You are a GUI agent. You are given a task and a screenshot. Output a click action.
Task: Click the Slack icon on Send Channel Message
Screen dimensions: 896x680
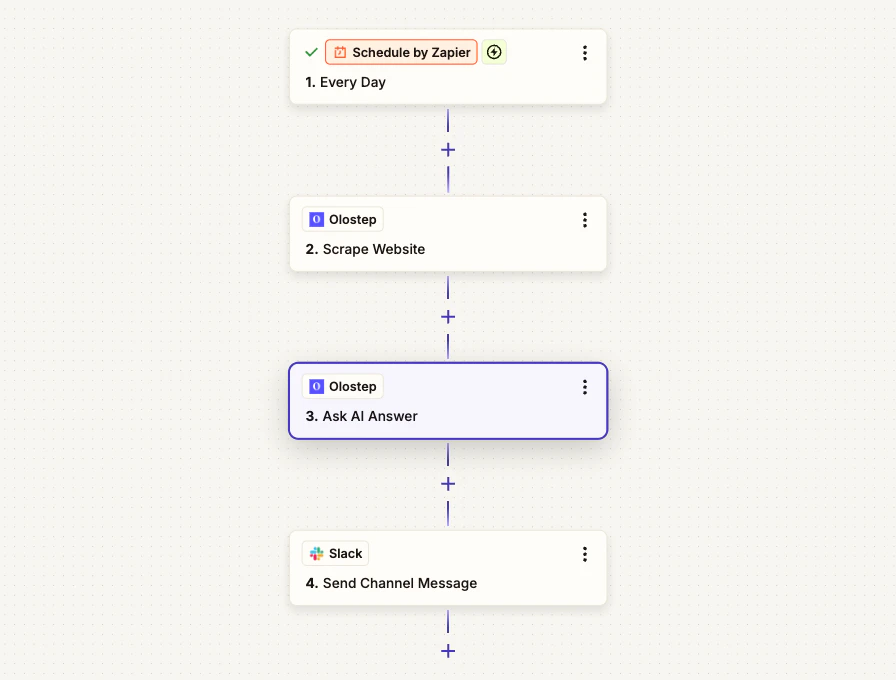316,553
